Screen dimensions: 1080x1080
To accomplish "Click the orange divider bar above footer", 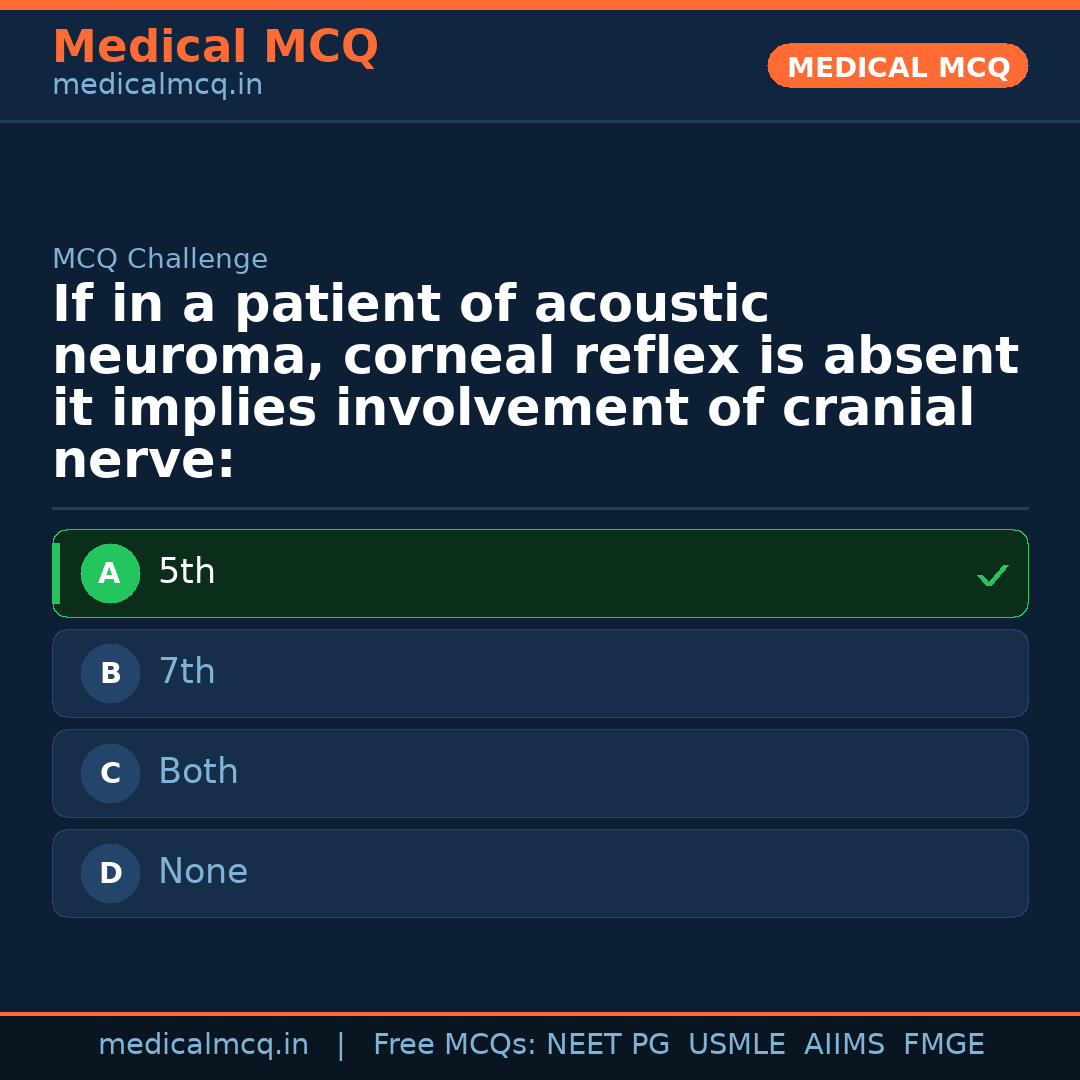I will click(540, 1013).
